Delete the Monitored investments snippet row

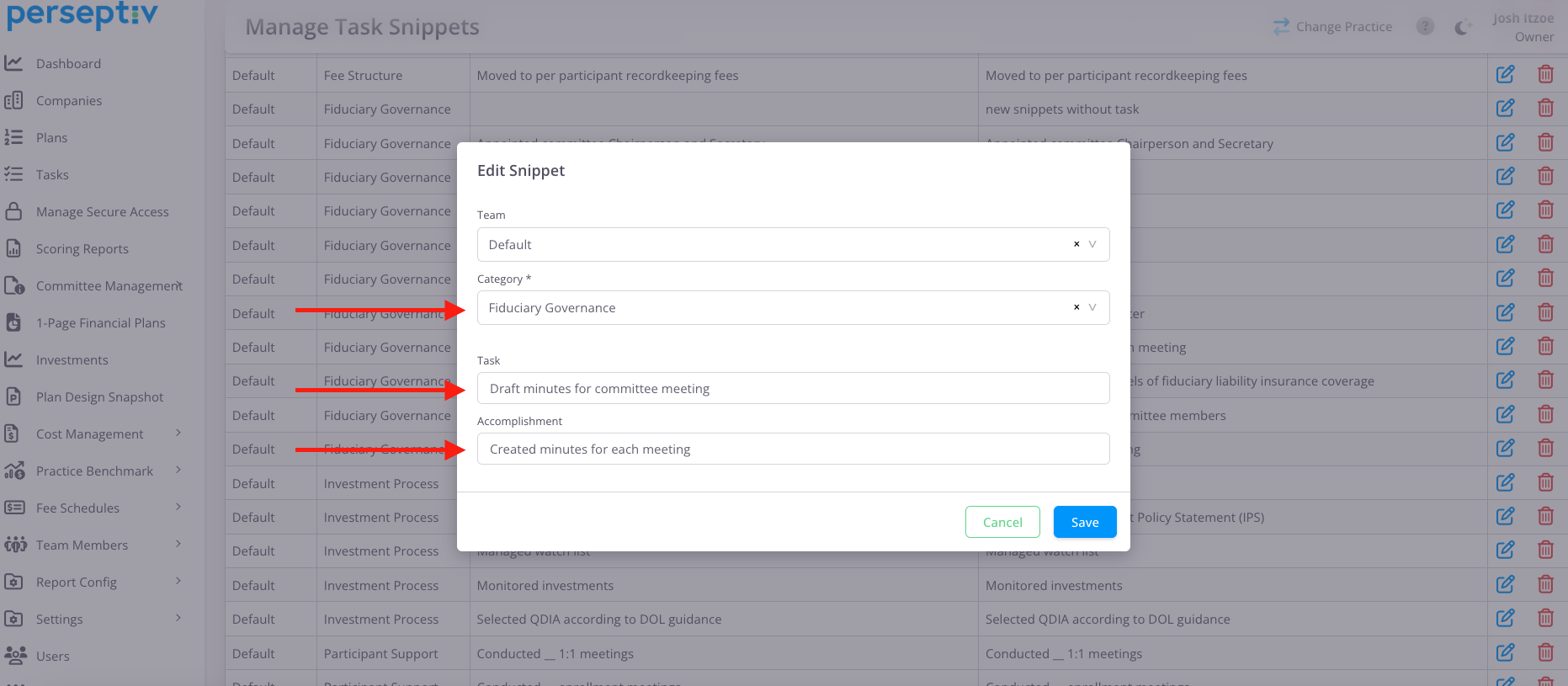point(1545,584)
